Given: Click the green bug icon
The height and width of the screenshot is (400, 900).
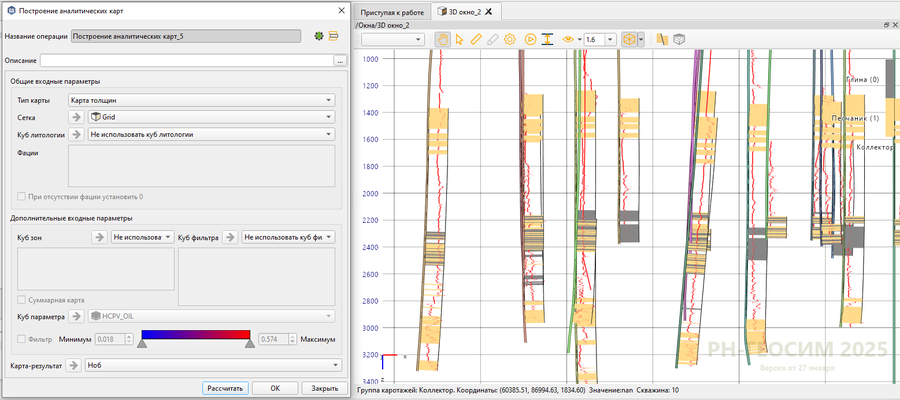Looking at the screenshot, I should (x=318, y=36).
